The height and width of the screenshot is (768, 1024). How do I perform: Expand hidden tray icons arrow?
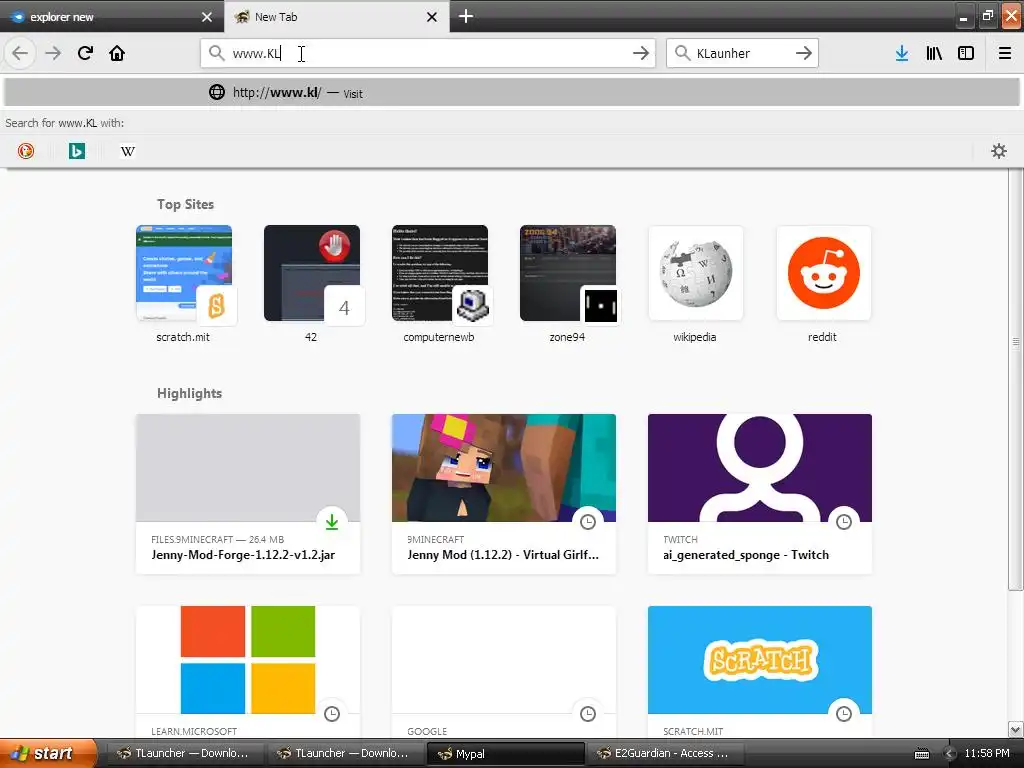(950, 754)
